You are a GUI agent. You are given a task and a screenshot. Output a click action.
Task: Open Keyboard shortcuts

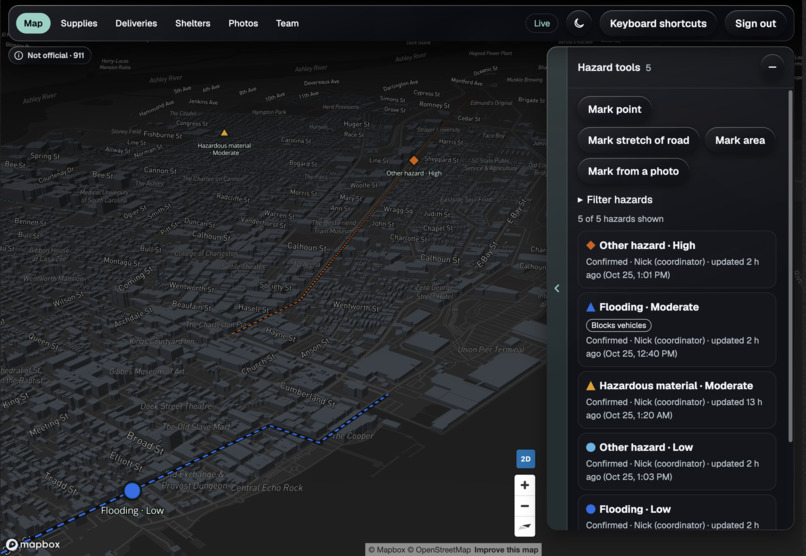(x=658, y=23)
